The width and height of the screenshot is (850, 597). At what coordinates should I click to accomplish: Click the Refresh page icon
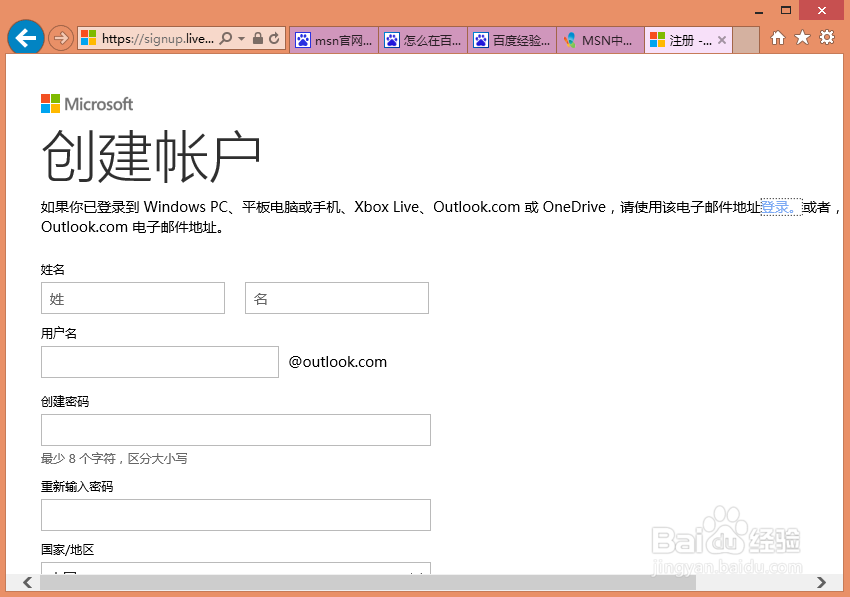274,36
